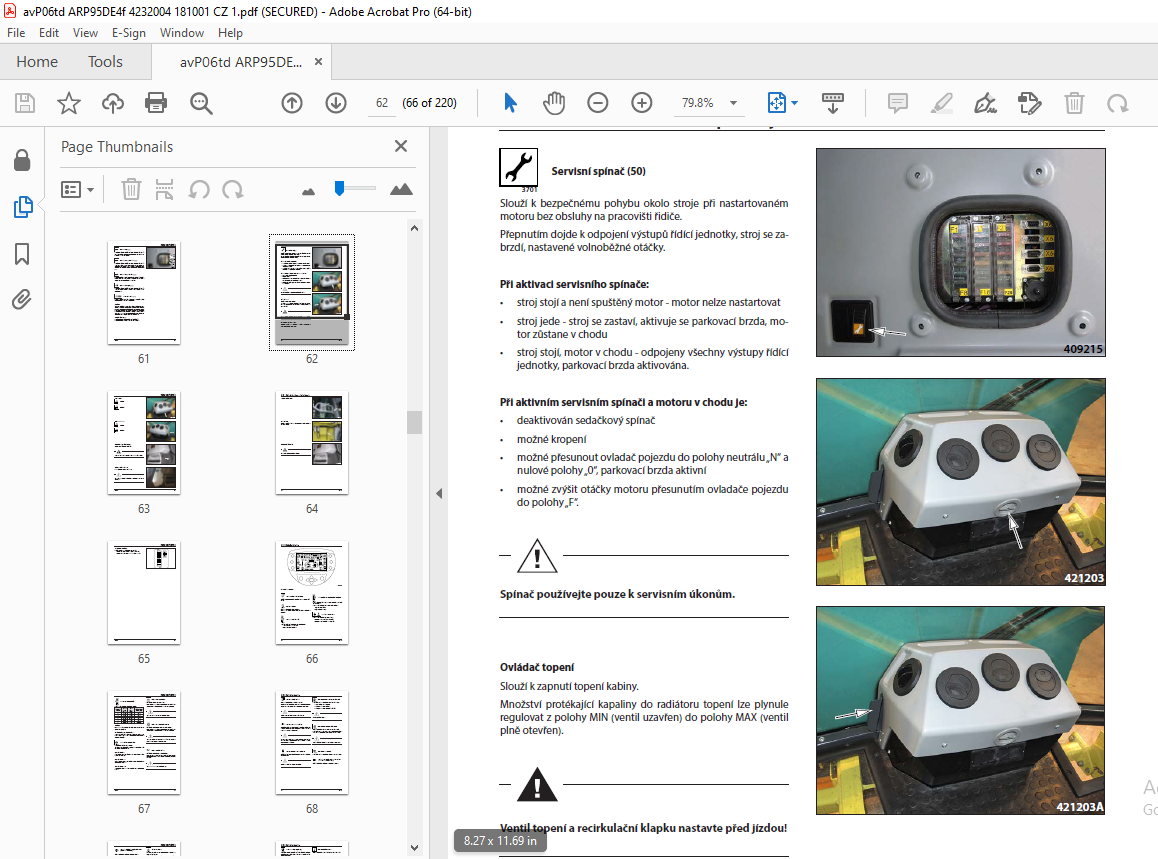Choose the Selection arrow tool
The image size is (1158, 859).
coord(510,103)
